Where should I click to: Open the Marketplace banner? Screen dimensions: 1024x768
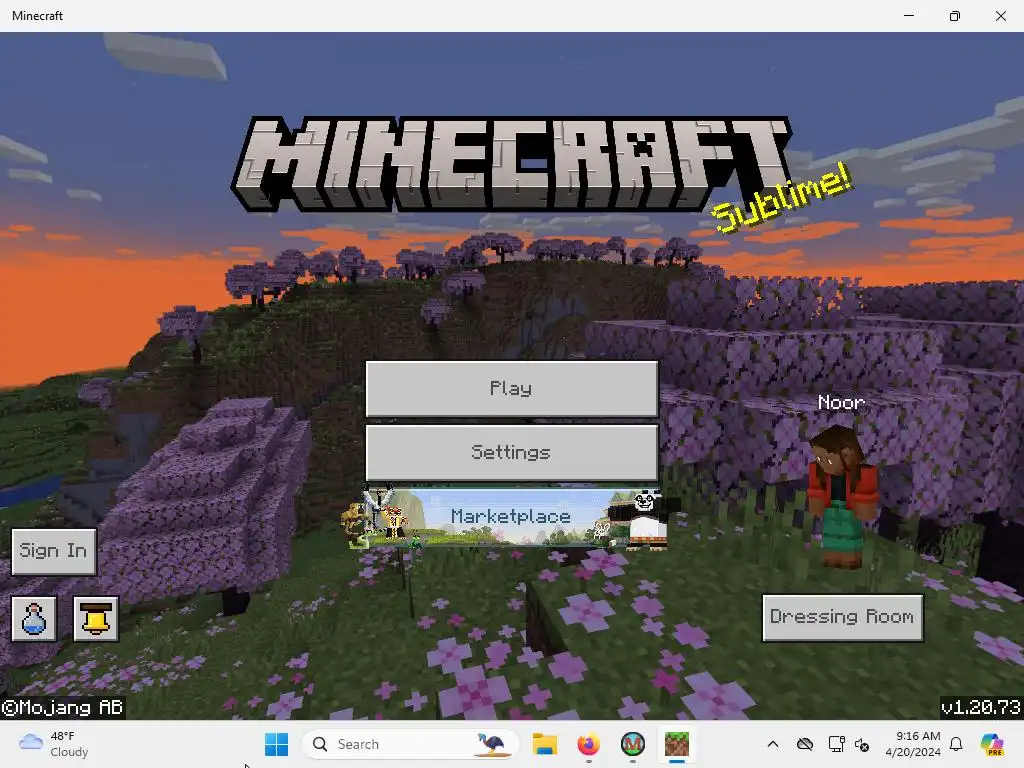(x=511, y=517)
